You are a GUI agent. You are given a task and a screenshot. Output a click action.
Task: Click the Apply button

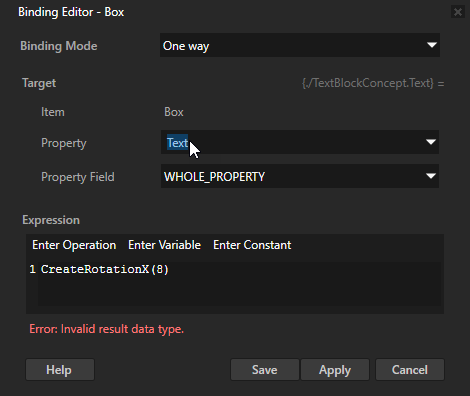(x=335, y=370)
